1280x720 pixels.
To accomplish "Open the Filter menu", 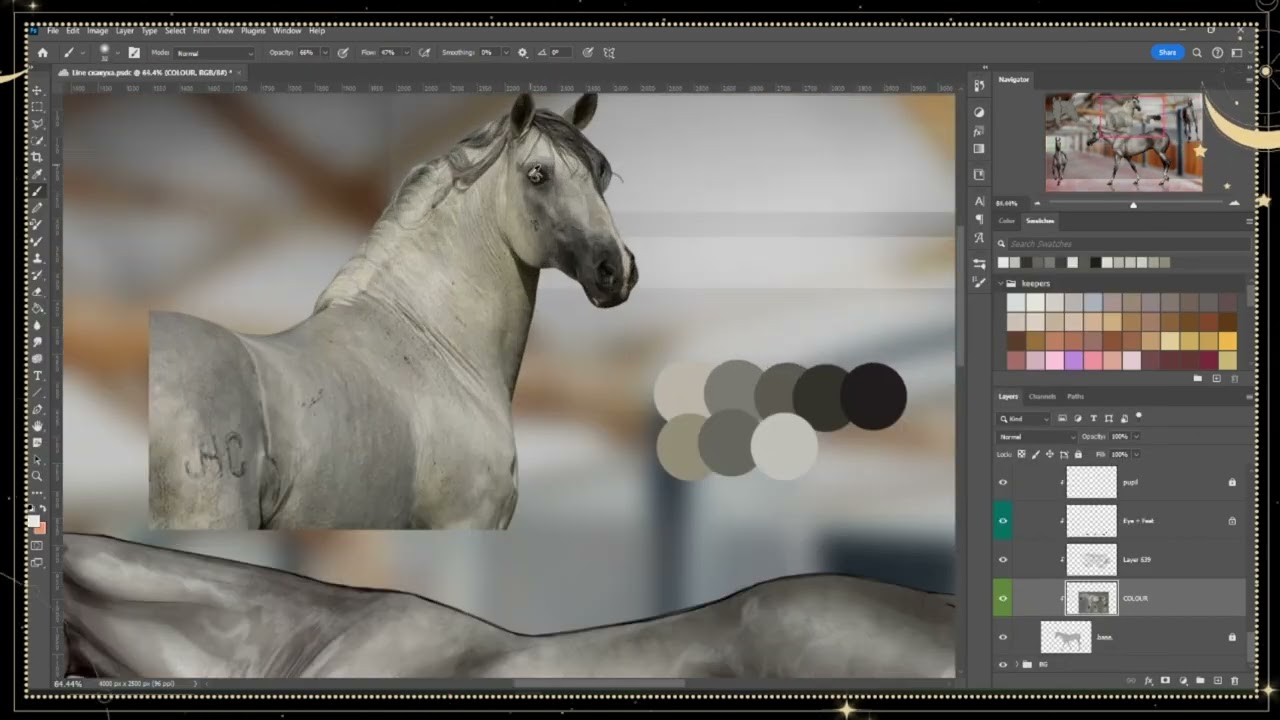I will pyautogui.click(x=201, y=31).
